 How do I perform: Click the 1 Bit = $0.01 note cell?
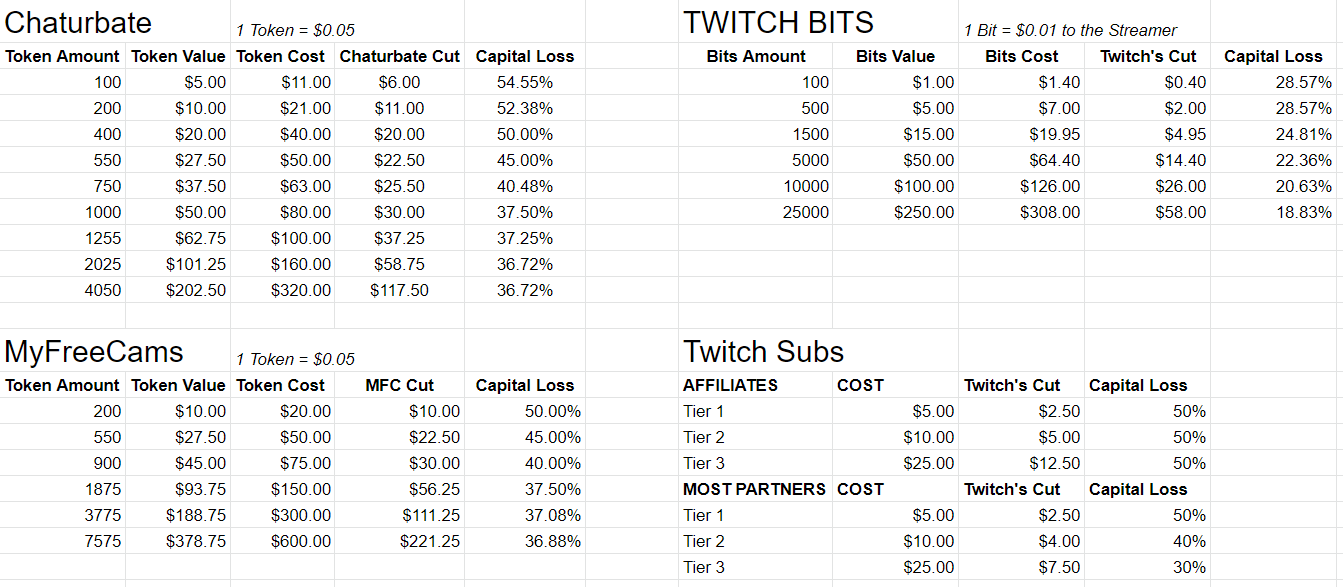(1070, 30)
